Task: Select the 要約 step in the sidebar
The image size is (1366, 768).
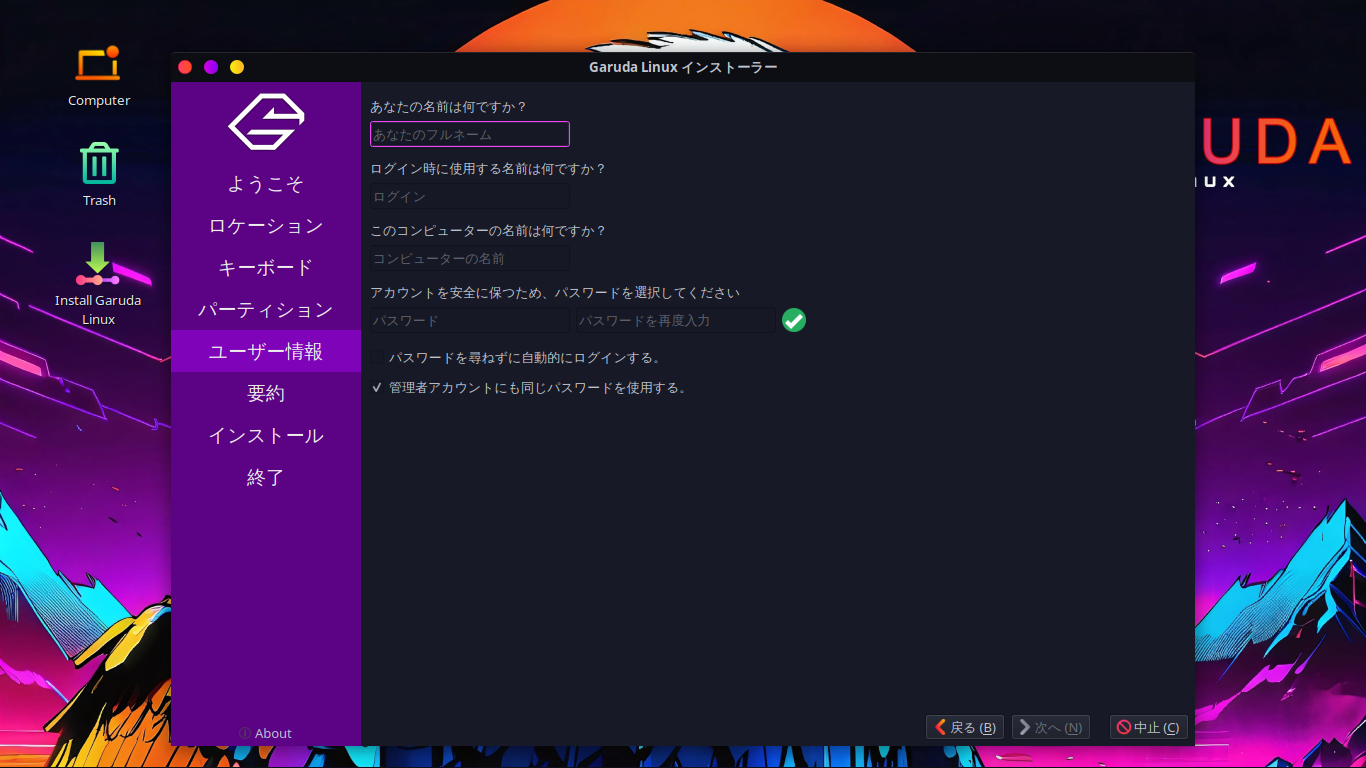Action: [x=266, y=394]
